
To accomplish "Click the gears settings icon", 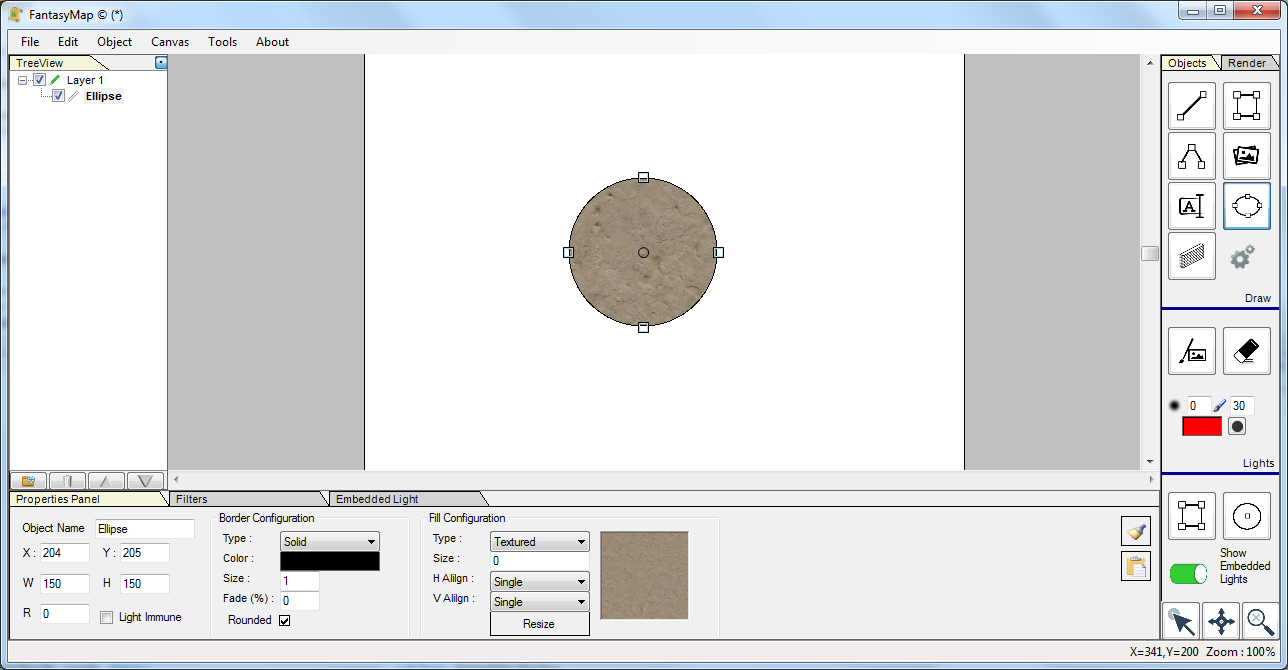I will 1242,258.
